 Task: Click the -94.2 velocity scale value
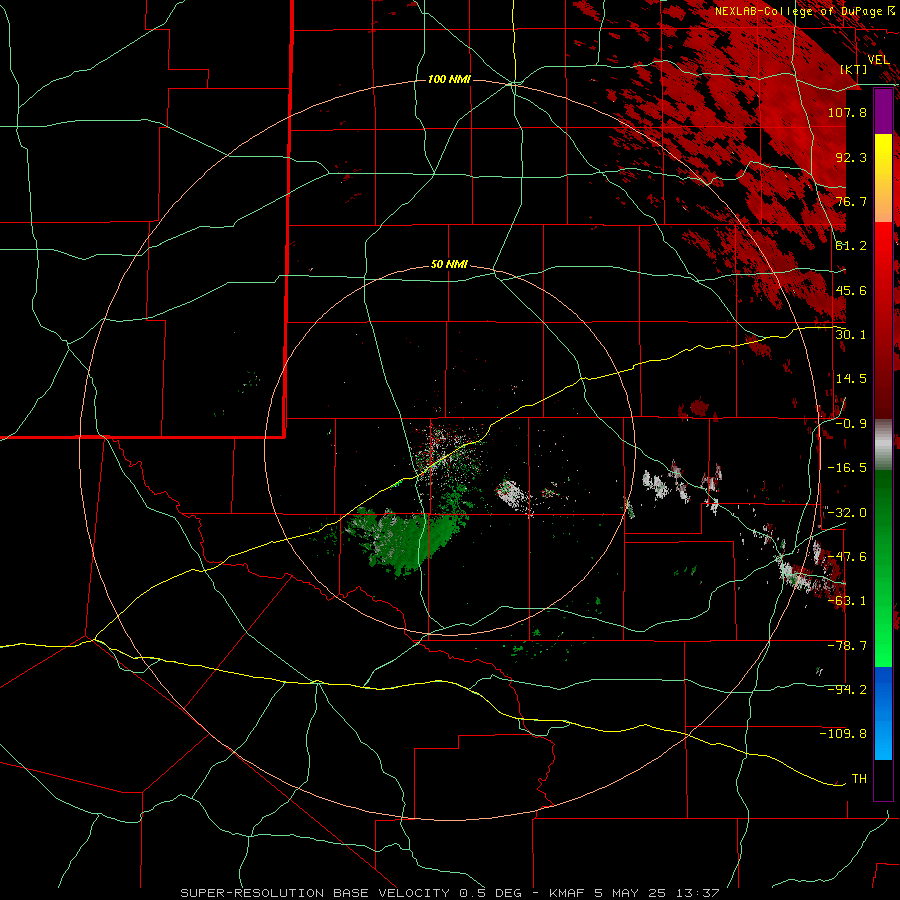tap(847, 690)
